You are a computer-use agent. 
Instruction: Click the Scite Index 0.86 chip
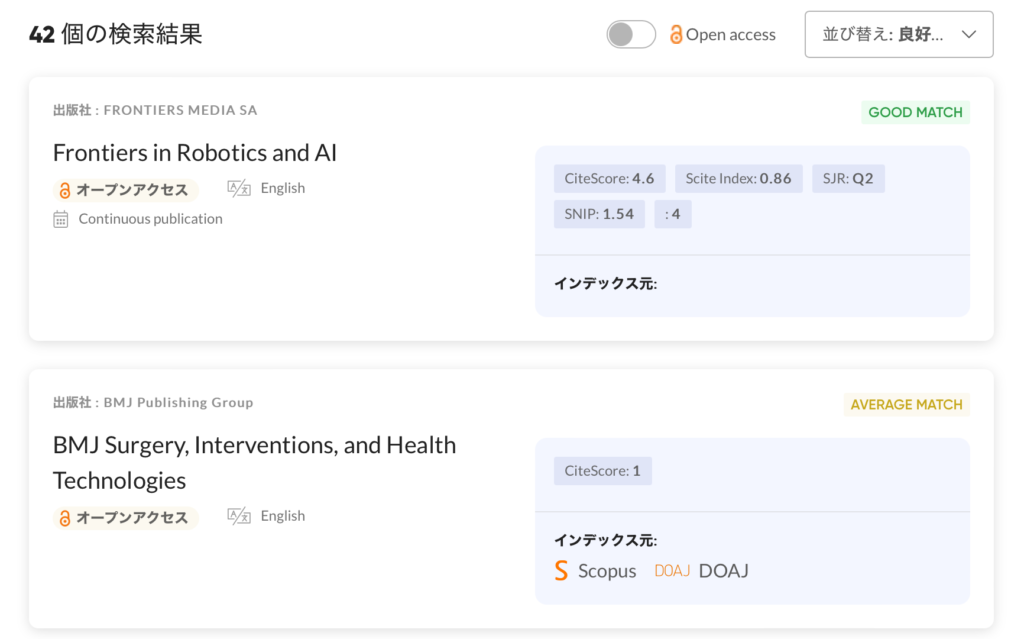pos(738,179)
